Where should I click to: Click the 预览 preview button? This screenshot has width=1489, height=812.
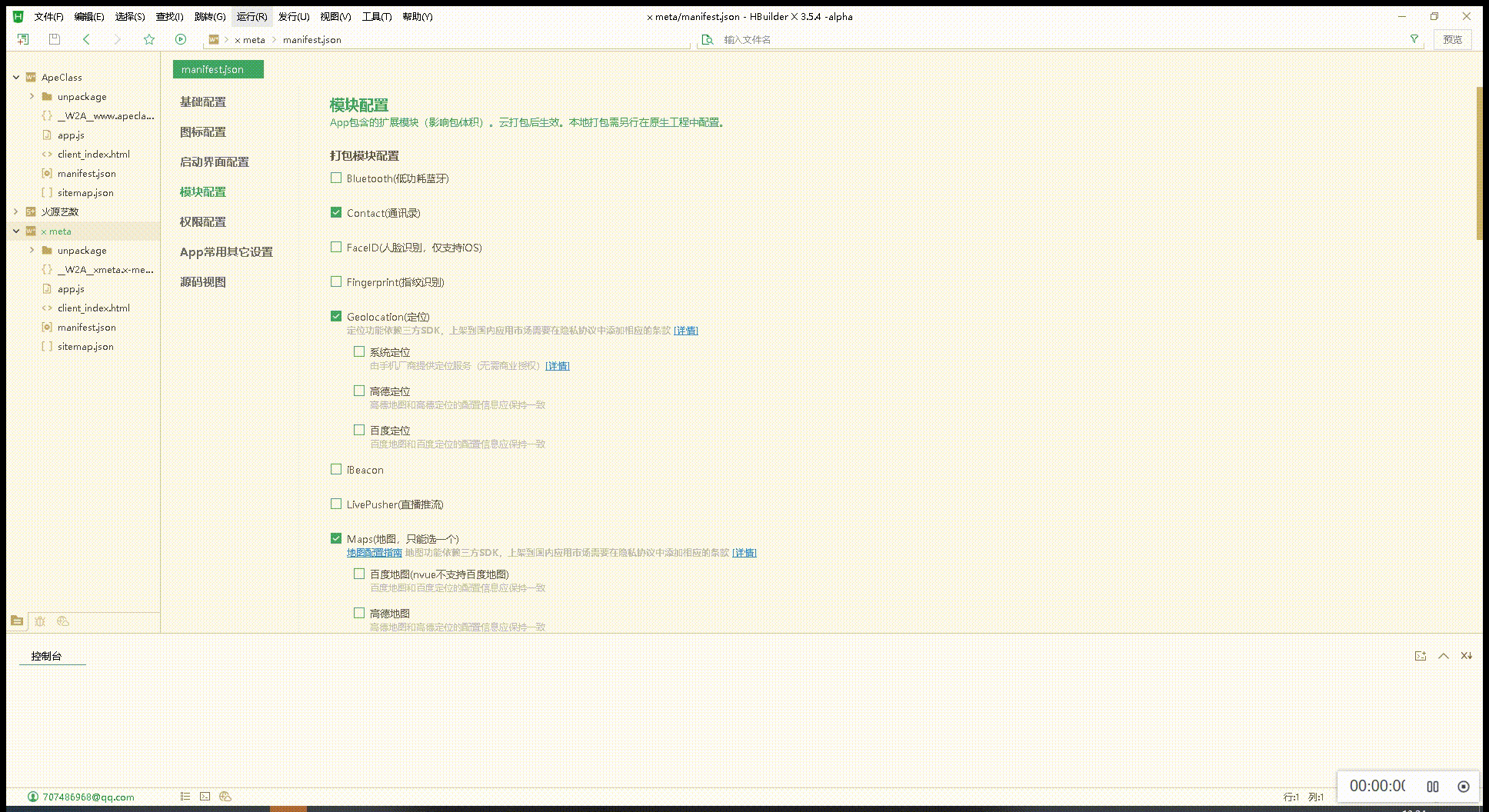[1452, 39]
